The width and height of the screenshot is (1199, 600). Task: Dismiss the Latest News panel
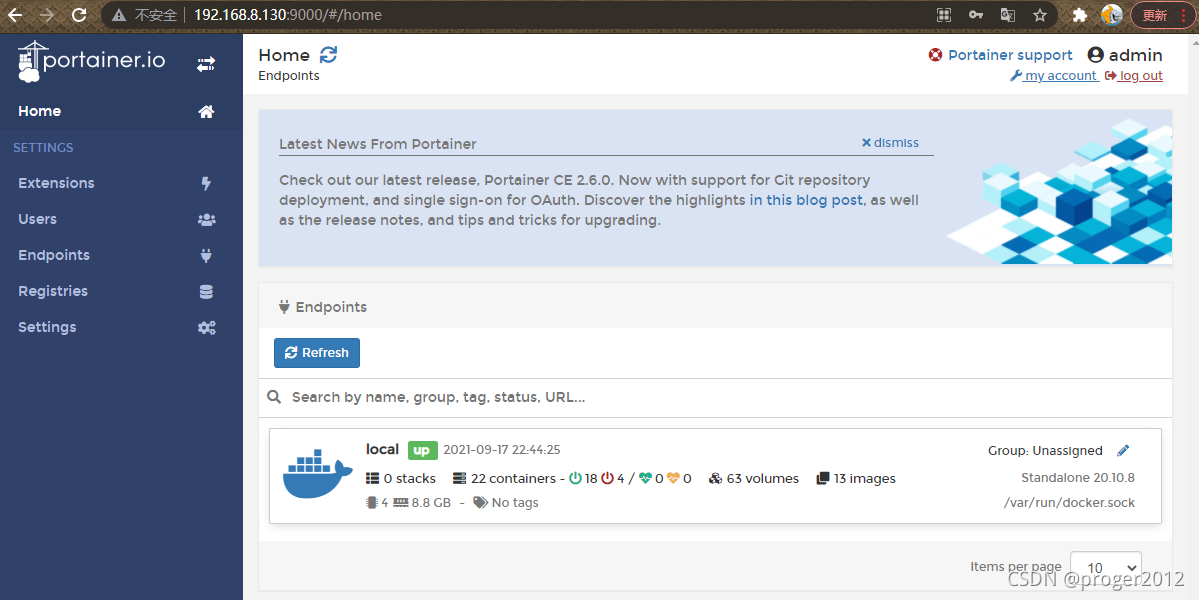pyautogui.click(x=890, y=142)
